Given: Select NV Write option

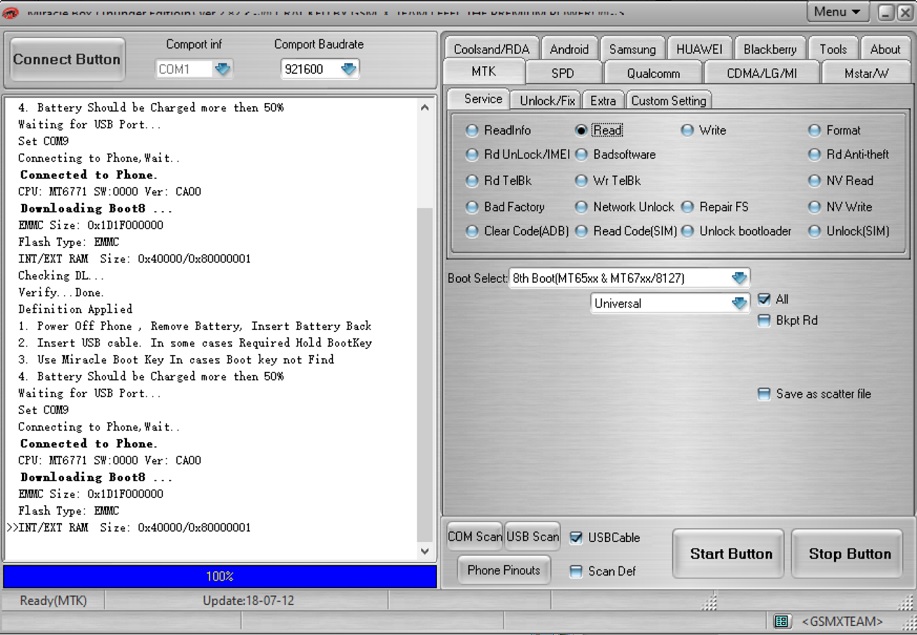Looking at the screenshot, I should (840, 206).
